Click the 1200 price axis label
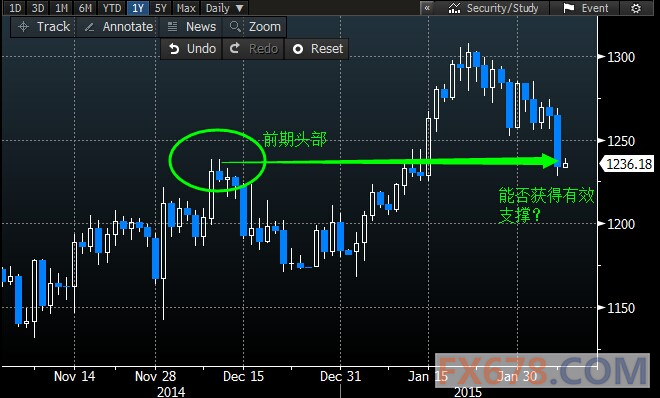The image size is (660, 398). [x=620, y=224]
